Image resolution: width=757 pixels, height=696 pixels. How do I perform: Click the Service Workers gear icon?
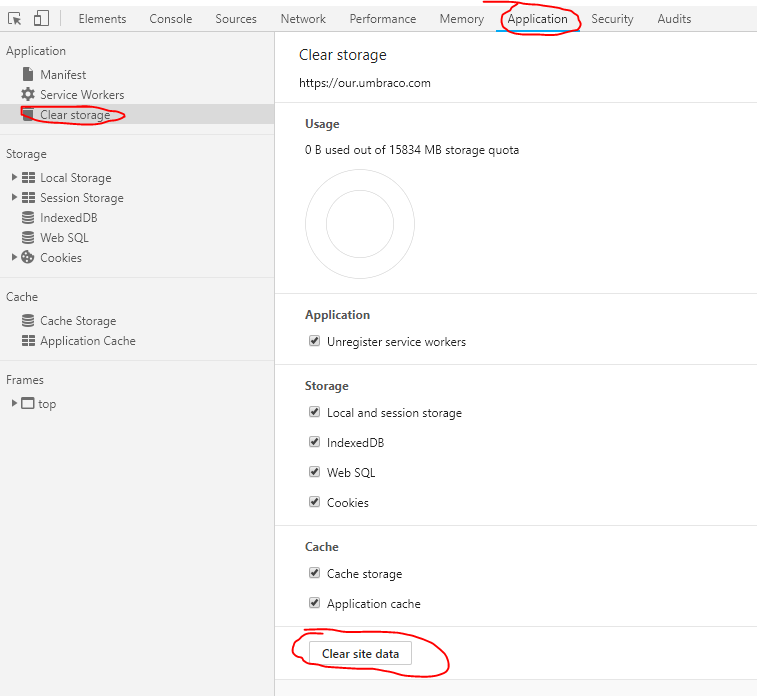click(x=28, y=95)
